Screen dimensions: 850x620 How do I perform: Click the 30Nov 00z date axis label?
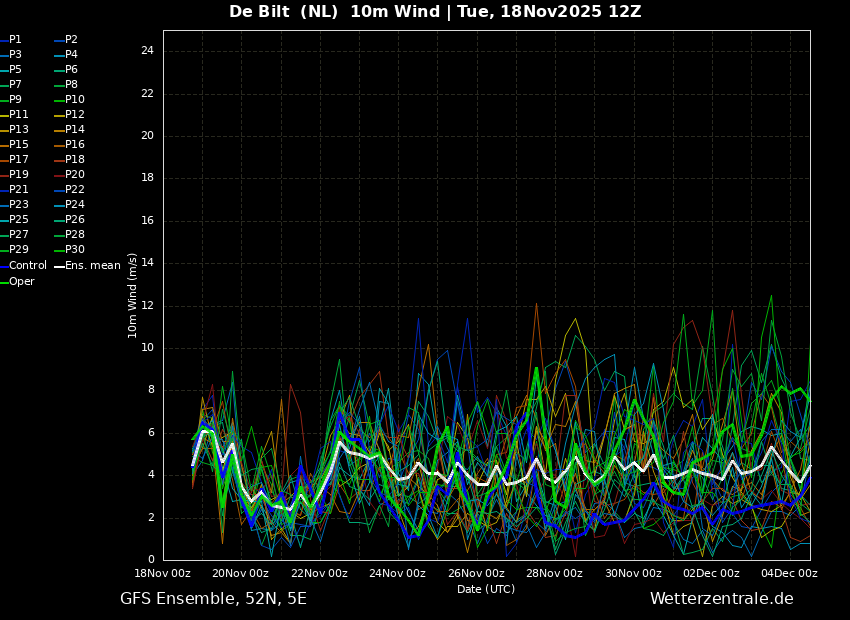pyautogui.click(x=633, y=573)
